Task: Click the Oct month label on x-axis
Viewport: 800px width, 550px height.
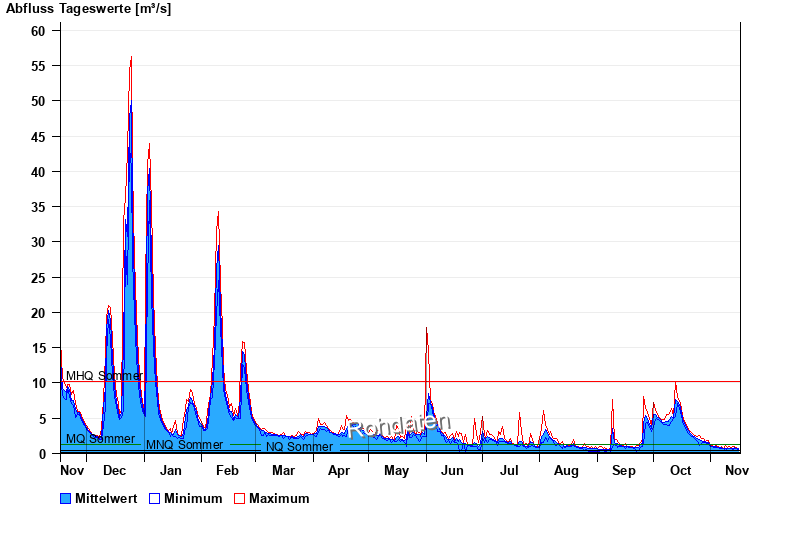Action: 680,470
